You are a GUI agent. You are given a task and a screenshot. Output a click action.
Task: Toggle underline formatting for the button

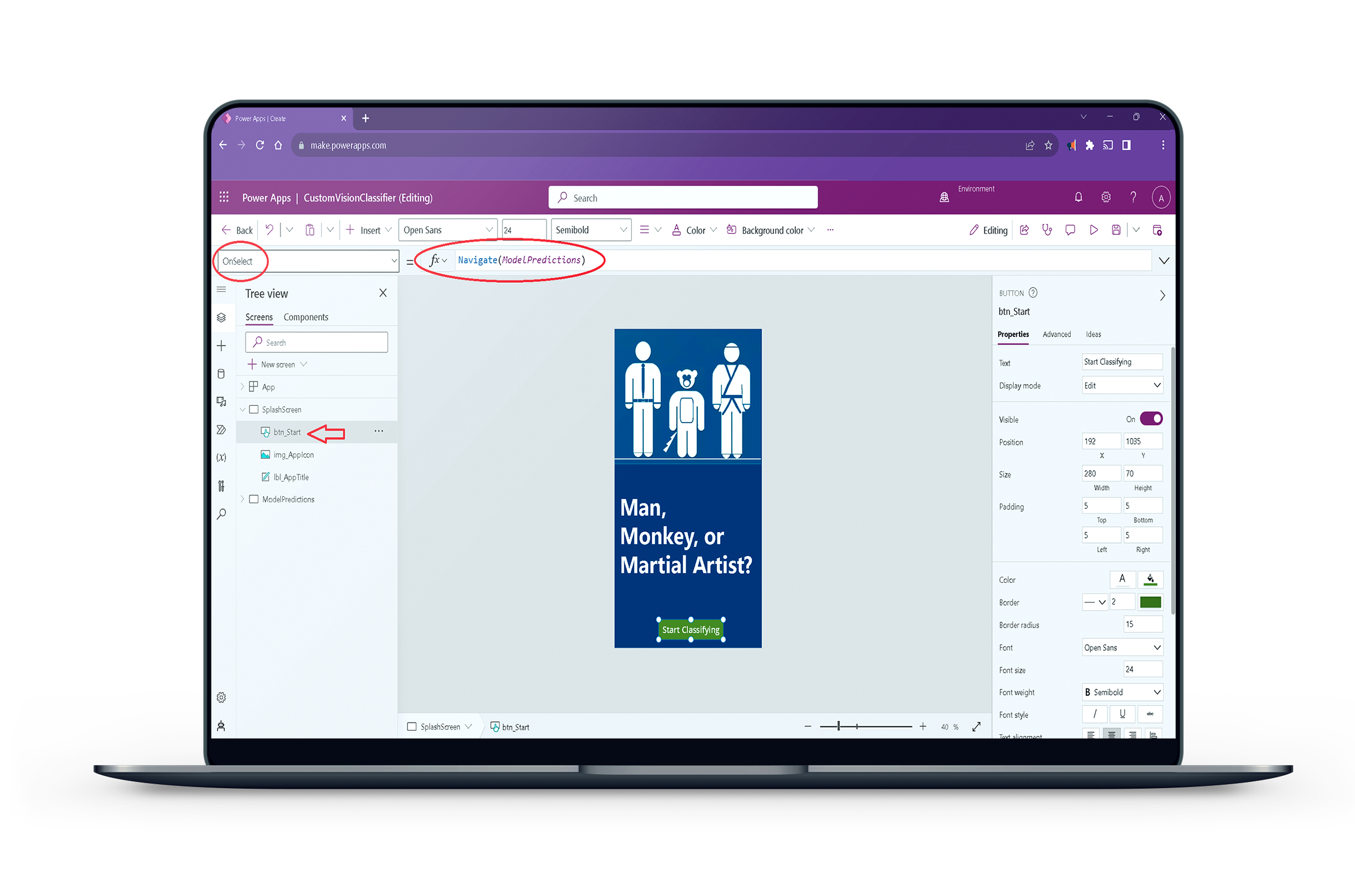(x=1122, y=714)
